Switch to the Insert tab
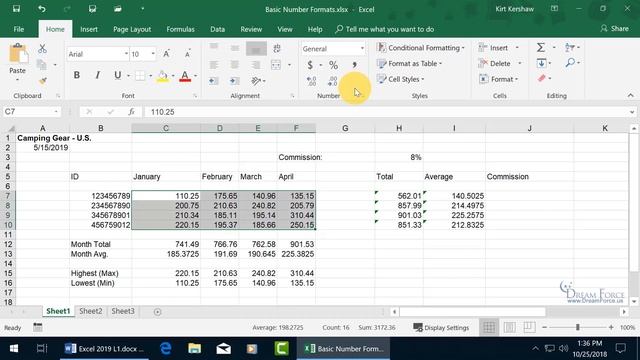640x360 pixels. [89, 29]
